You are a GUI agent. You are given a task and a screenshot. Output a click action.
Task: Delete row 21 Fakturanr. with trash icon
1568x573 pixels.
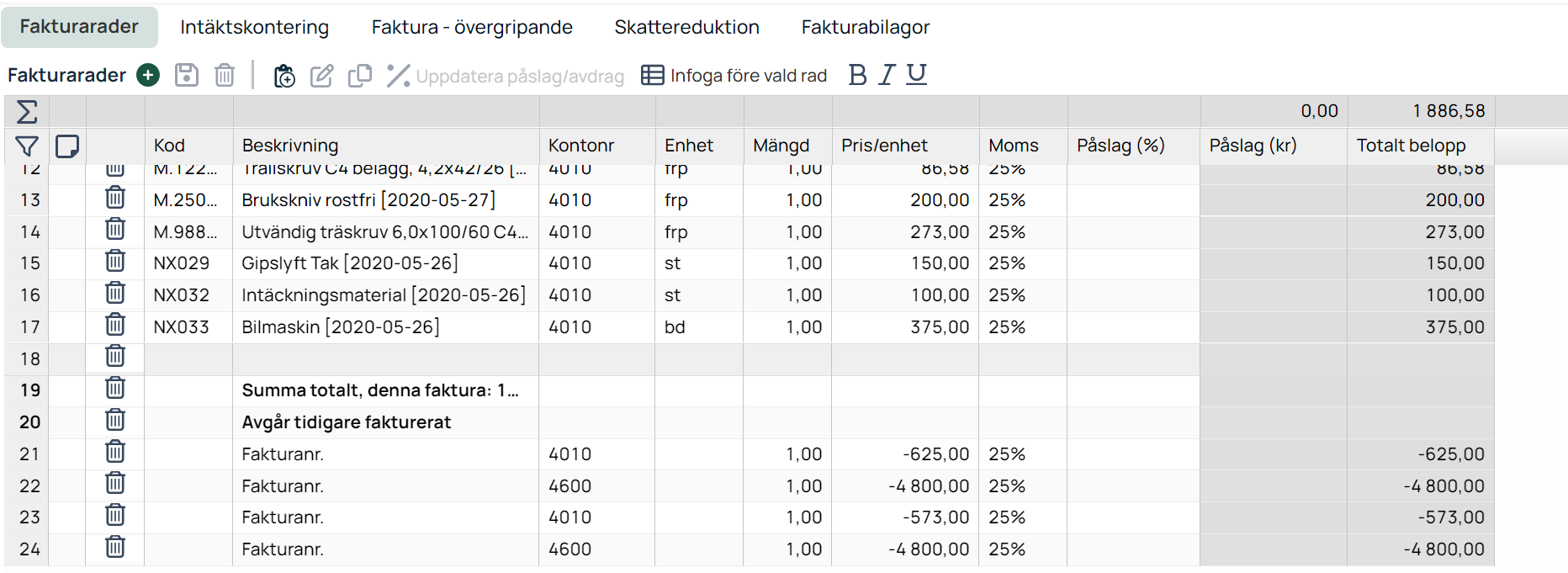pos(115,452)
